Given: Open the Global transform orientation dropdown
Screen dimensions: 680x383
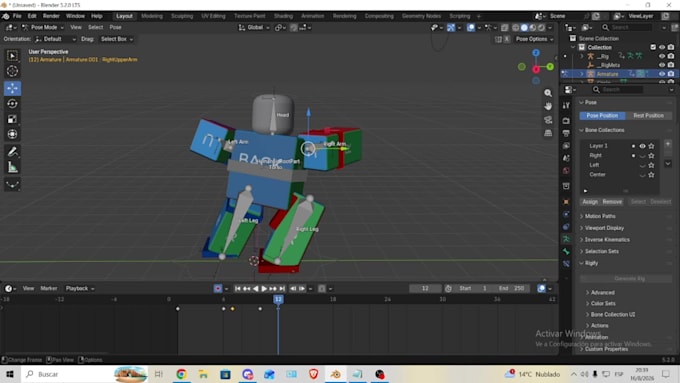Looking at the screenshot, I should (x=254, y=27).
